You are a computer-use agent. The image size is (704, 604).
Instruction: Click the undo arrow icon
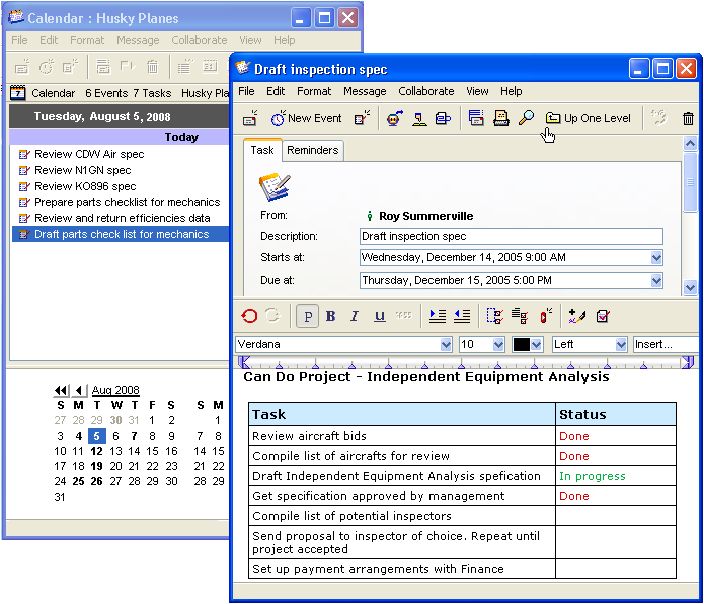[x=249, y=316]
